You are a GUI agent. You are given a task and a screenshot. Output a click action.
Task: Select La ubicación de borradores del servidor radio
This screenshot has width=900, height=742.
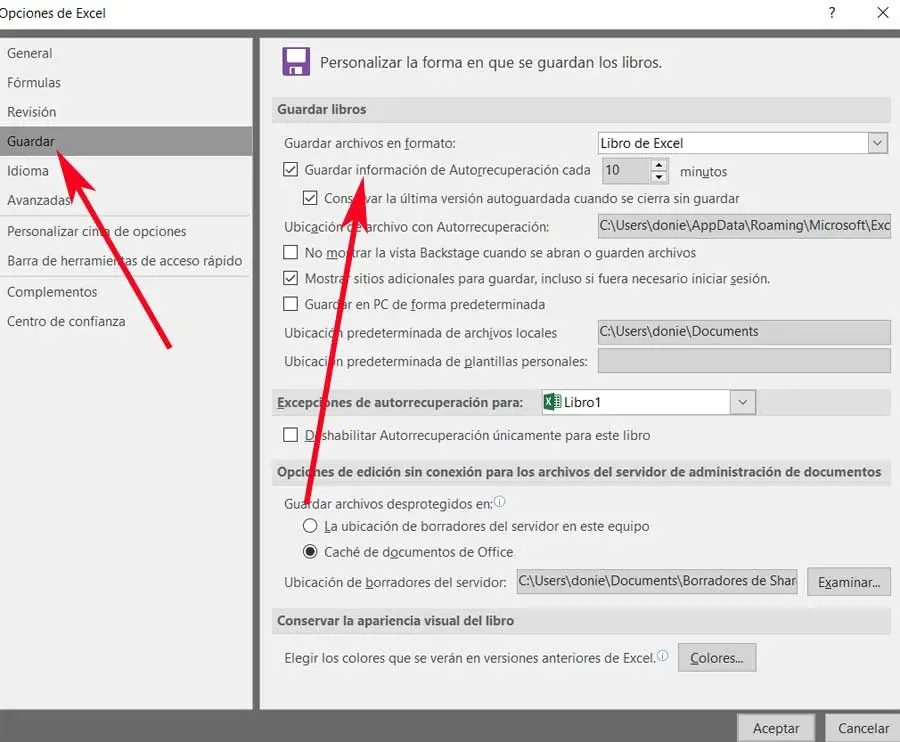click(310, 526)
